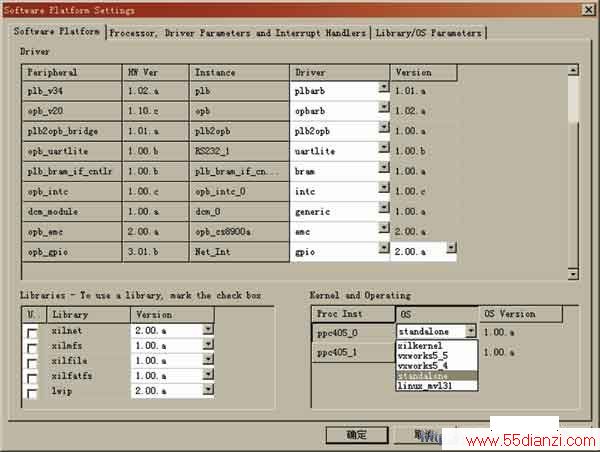Image resolution: width=600 pixels, height=452 pixels.
Task: Switch to Software Platform tab
Action: pyautogui.click(x=57, y=31)
